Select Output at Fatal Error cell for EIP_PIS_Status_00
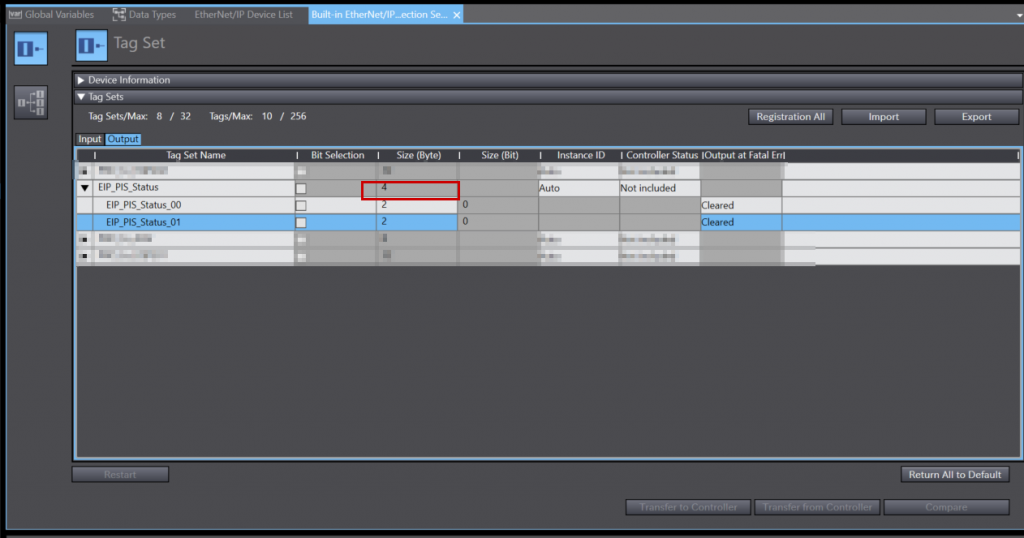1024x538 pixels. pos(740,205)
